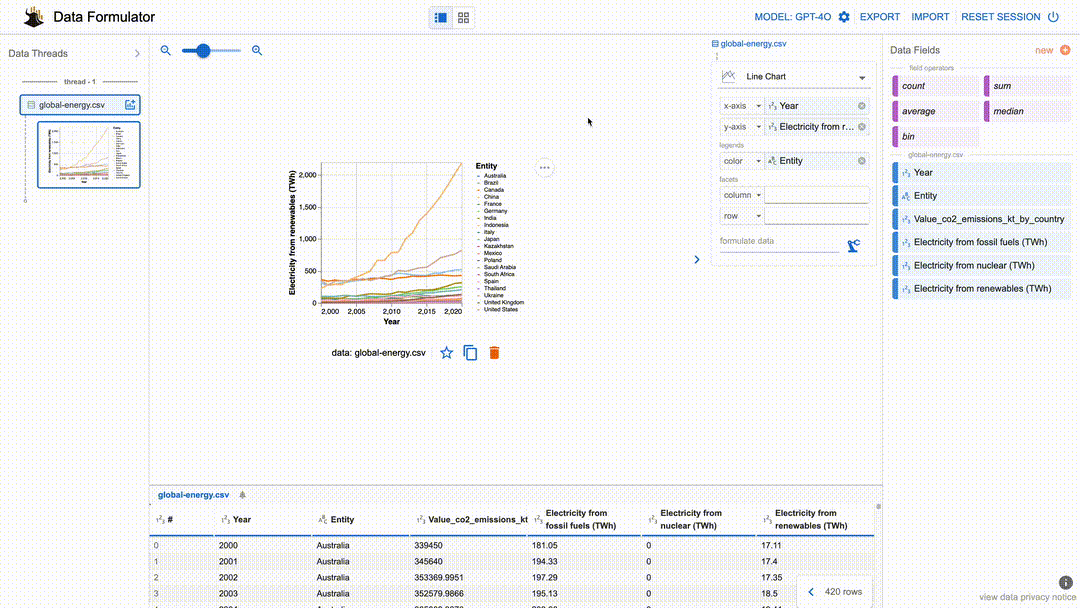Remove Entity field from color
The width and height of the screenshot is (1080, 608).
point(862,161)
